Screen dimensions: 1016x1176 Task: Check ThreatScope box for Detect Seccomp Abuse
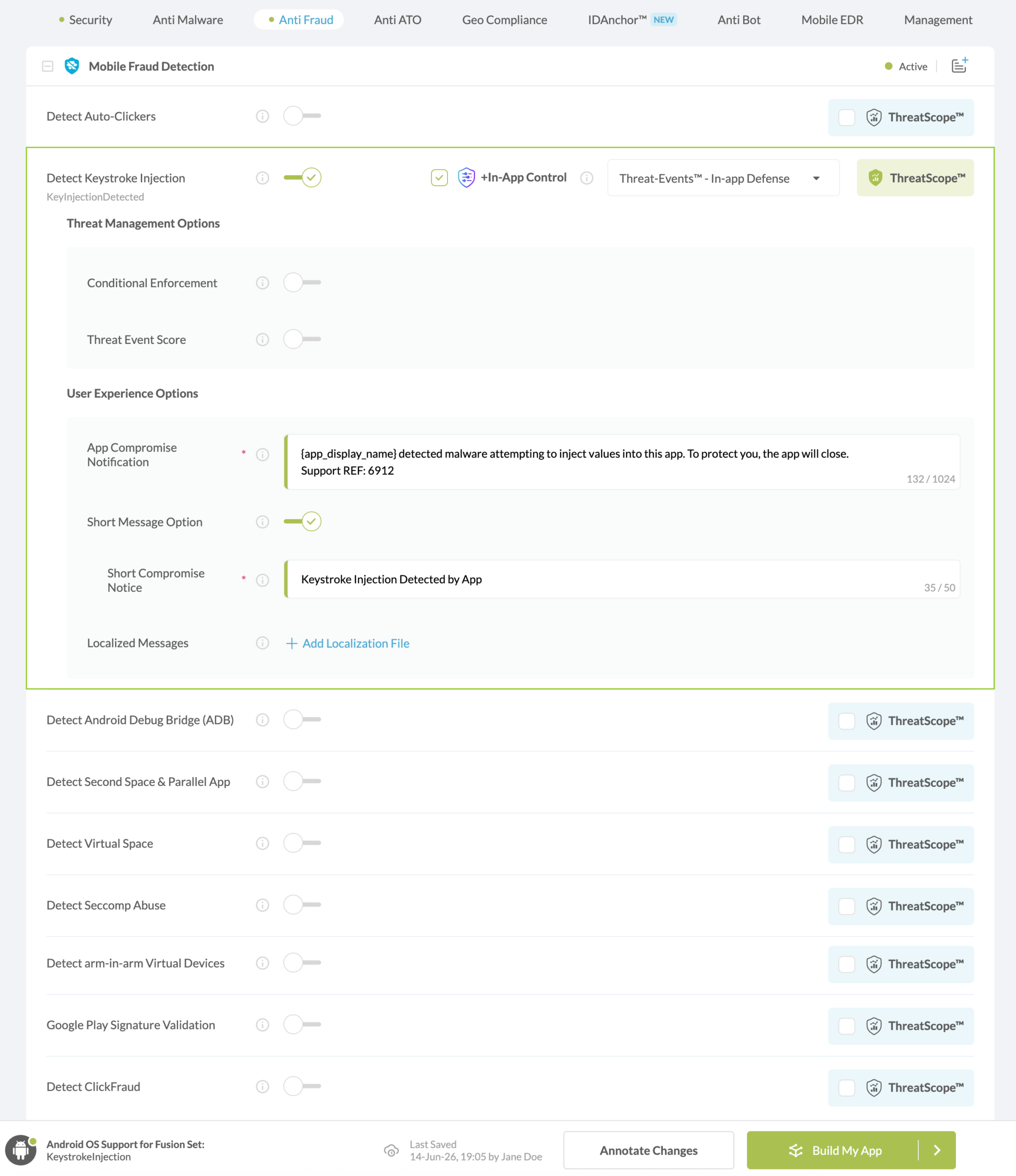[847, 907]
